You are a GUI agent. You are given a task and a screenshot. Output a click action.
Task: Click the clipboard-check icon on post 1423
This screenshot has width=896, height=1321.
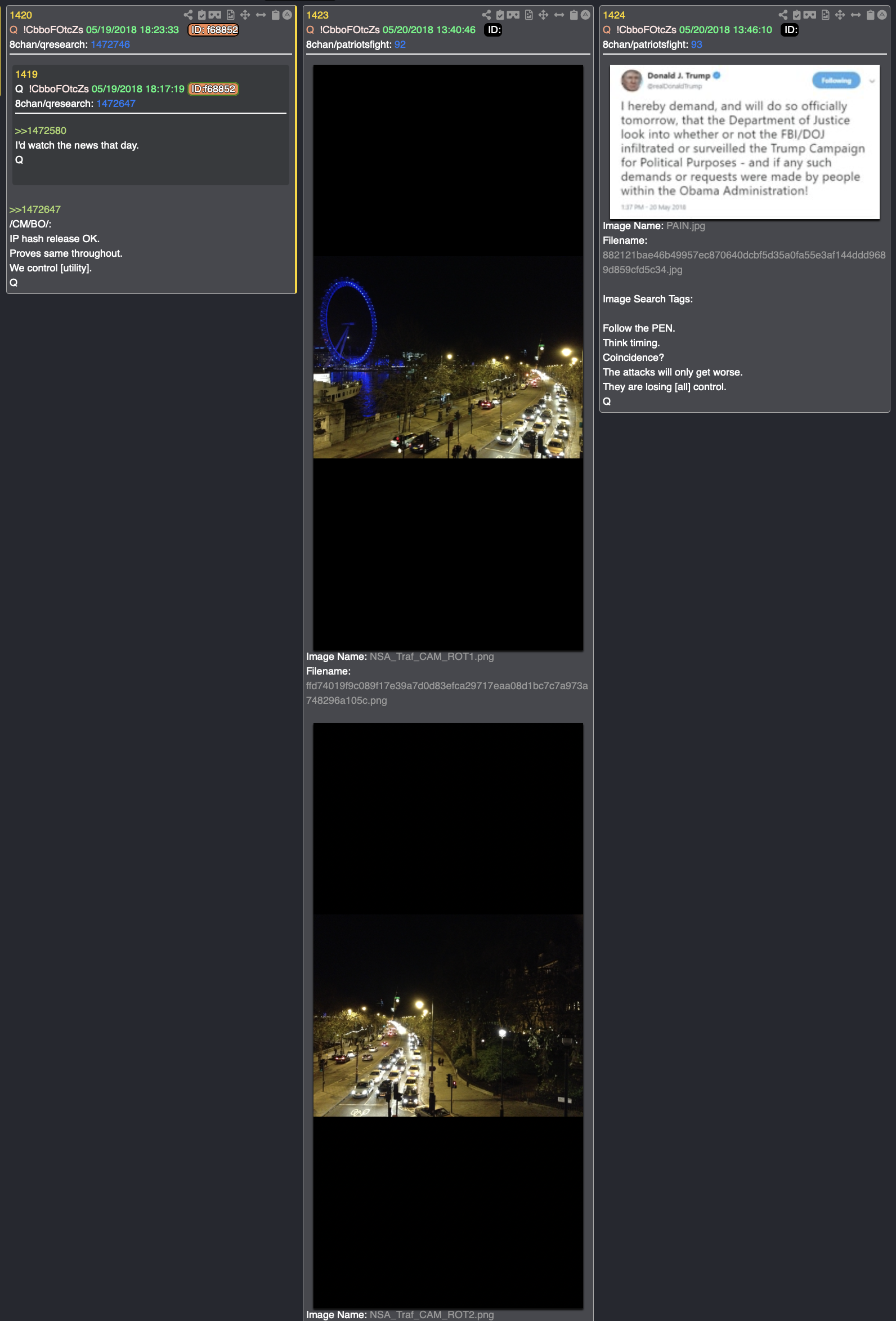(500, 15)
